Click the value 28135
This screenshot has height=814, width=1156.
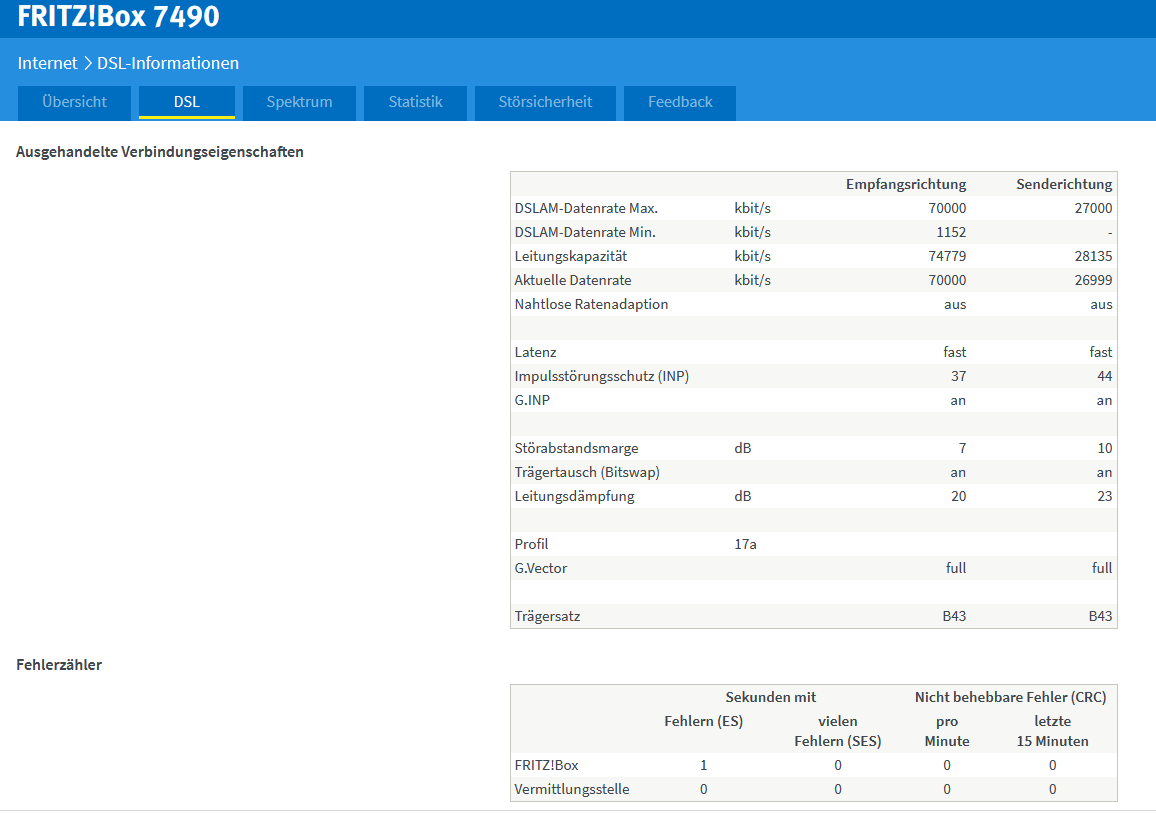(x=1093, y=257)
